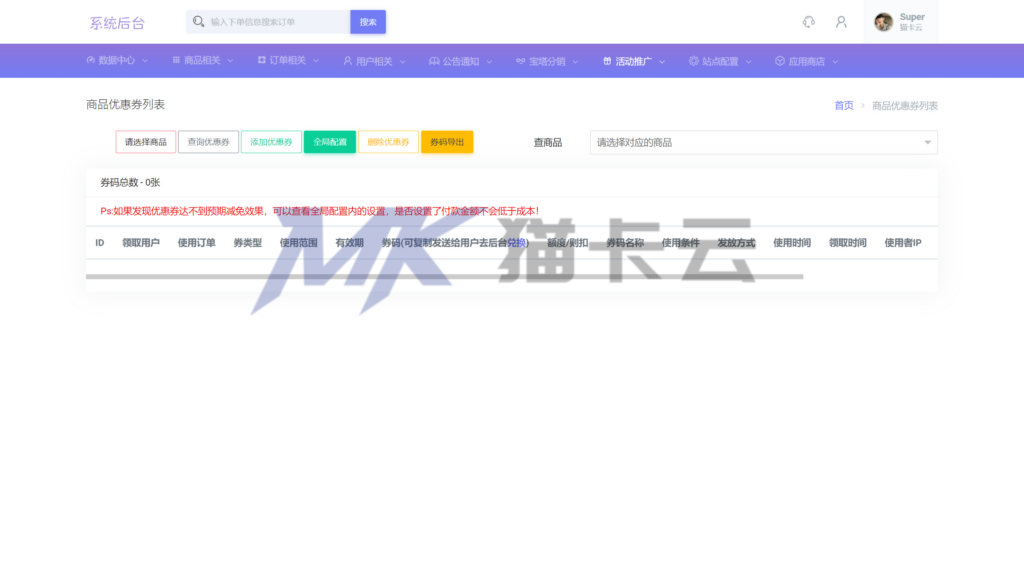Viewport: 1024px width, 583px height.
Task: Expand the 商品相关 chevron
Action: click(x=230, y=61)
